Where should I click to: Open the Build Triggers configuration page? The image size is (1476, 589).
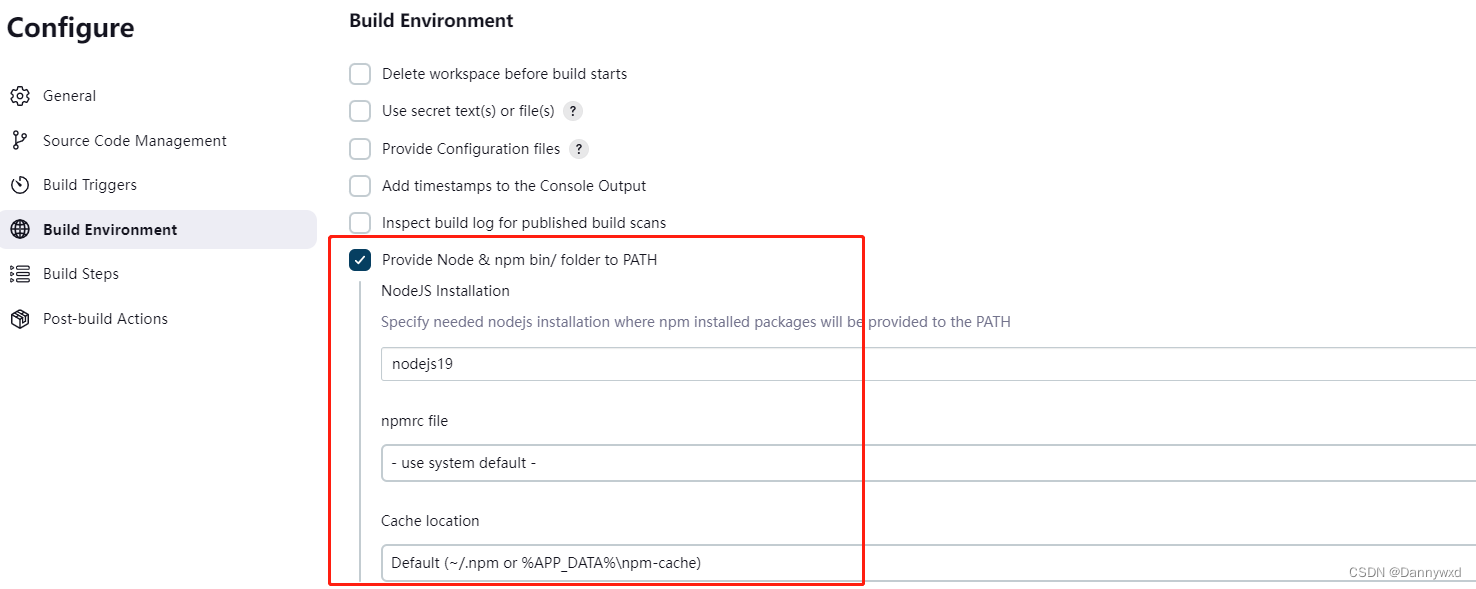[91, 184]
